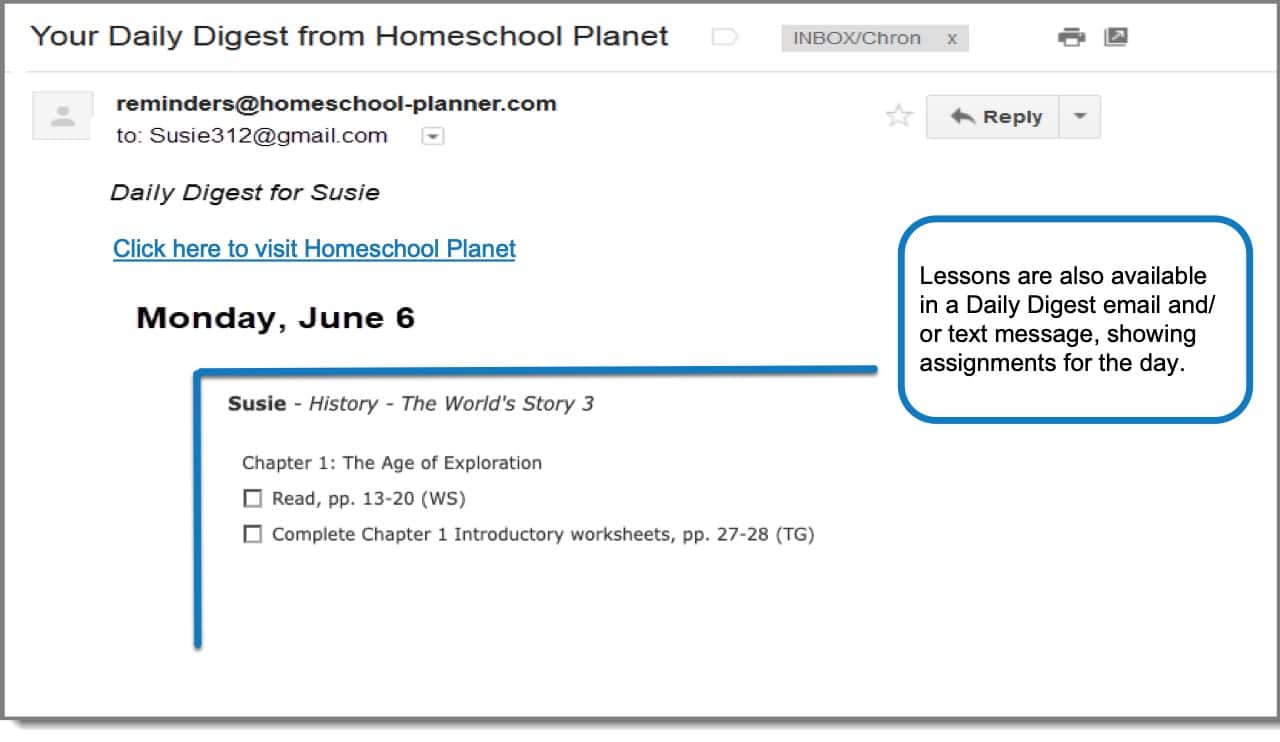Click the importance label marker icon
The width and height of the screenshot is (1280, 742).
click(724, 38)
